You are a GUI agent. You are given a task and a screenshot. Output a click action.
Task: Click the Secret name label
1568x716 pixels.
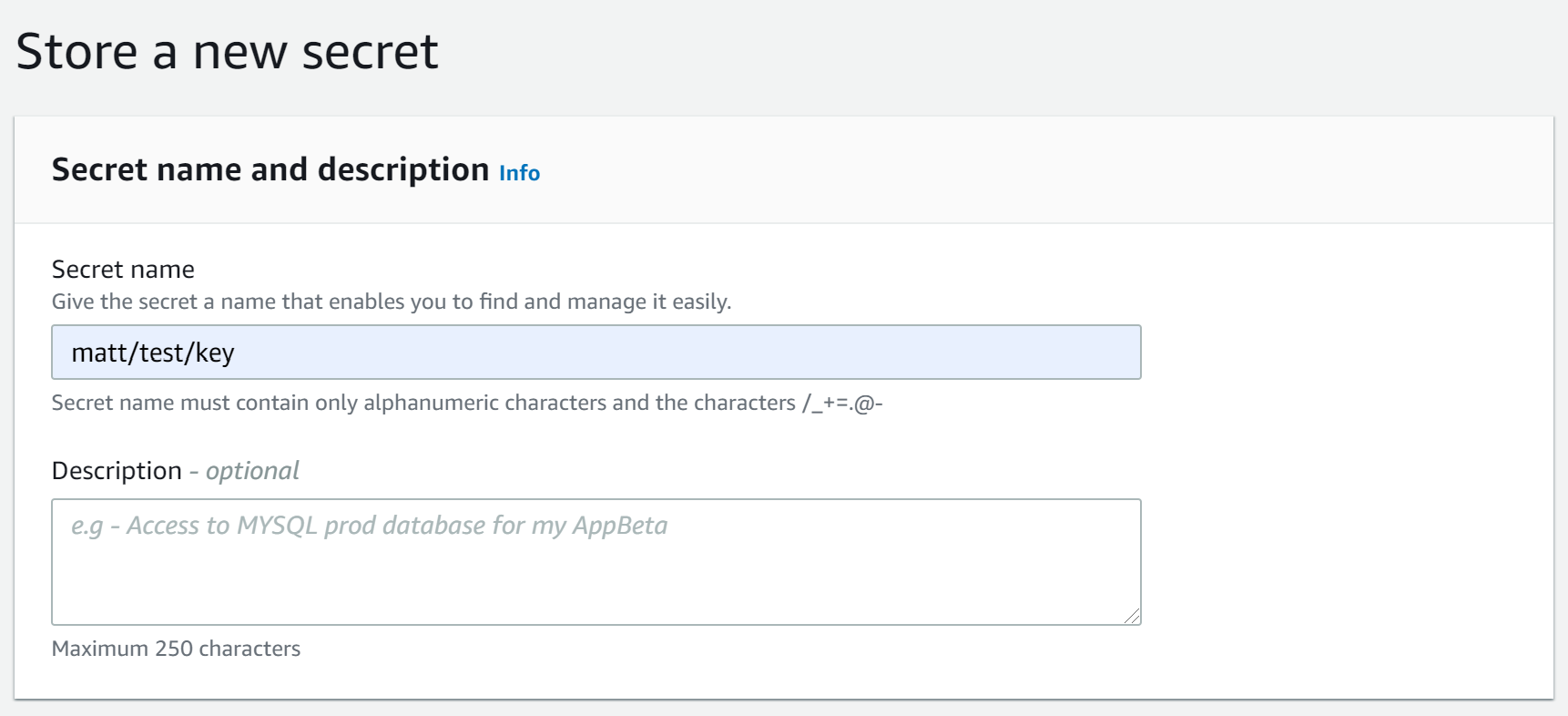(x=123, y=270)
